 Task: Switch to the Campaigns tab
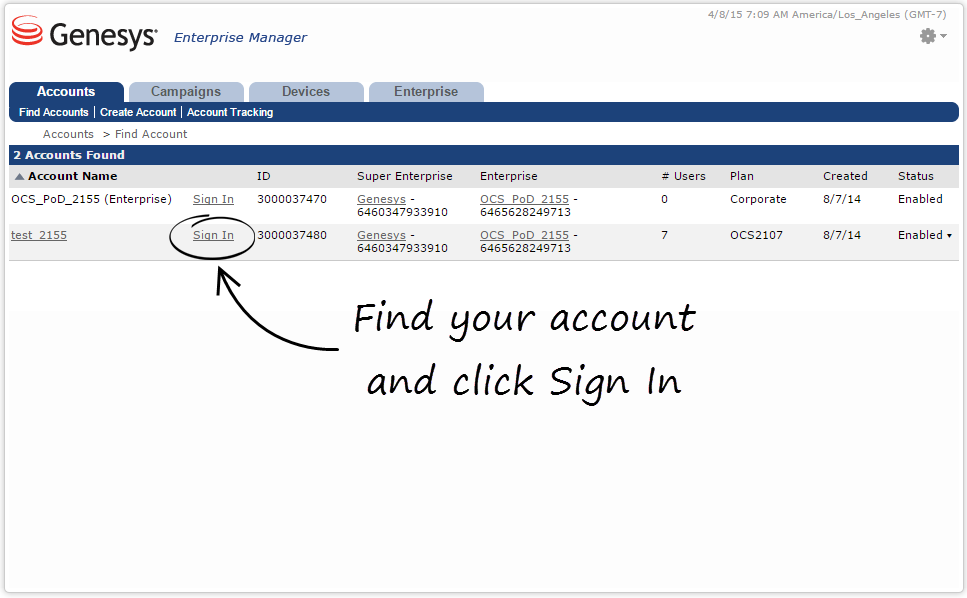pyautogui.click(x=186, y=92)
